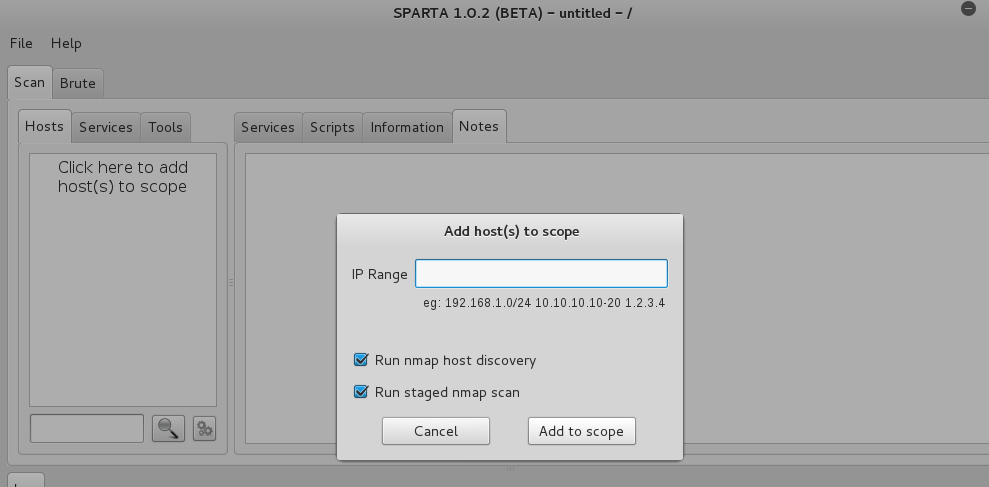Image resolution: width=989 pixels, height=487 pixels.
Task: Select the Hosts tab in left panel
Action: (44, 126)
